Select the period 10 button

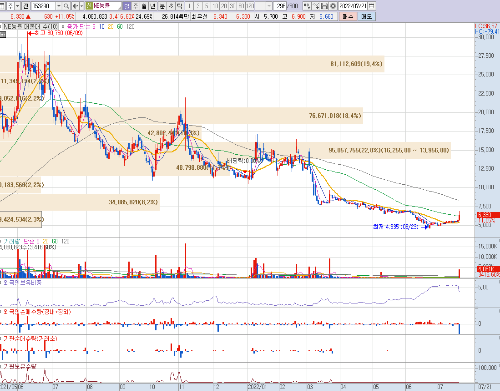click(215, 6)
